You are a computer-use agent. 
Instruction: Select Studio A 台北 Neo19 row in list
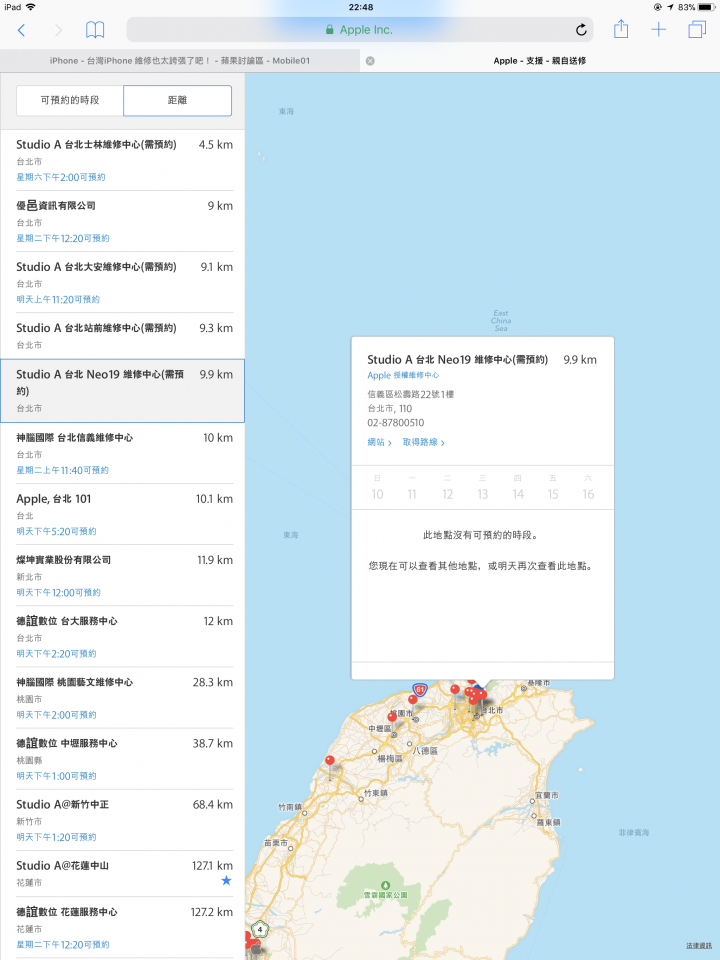pos(122,391)
